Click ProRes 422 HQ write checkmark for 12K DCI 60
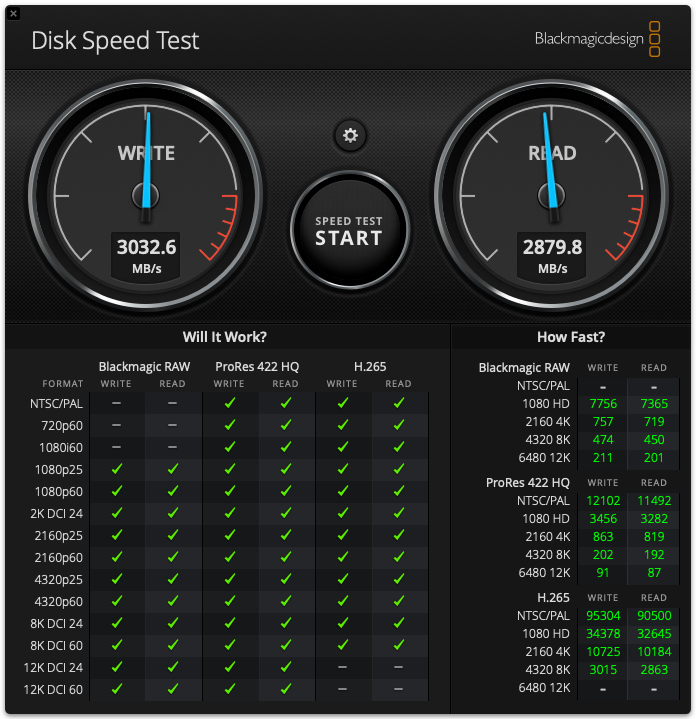Screen dimensions: 696x719 230,689
